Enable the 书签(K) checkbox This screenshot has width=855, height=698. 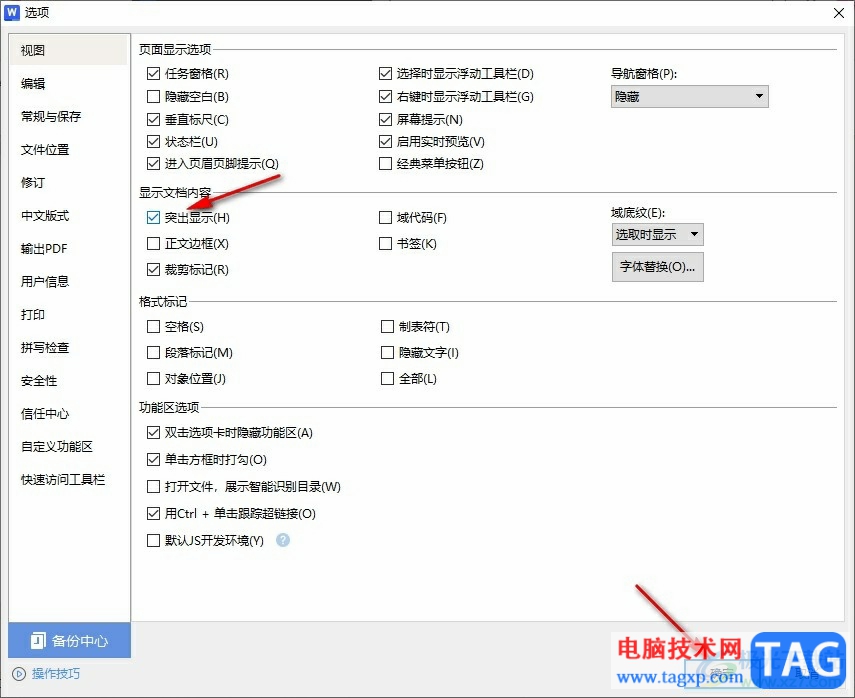[385, 243]
